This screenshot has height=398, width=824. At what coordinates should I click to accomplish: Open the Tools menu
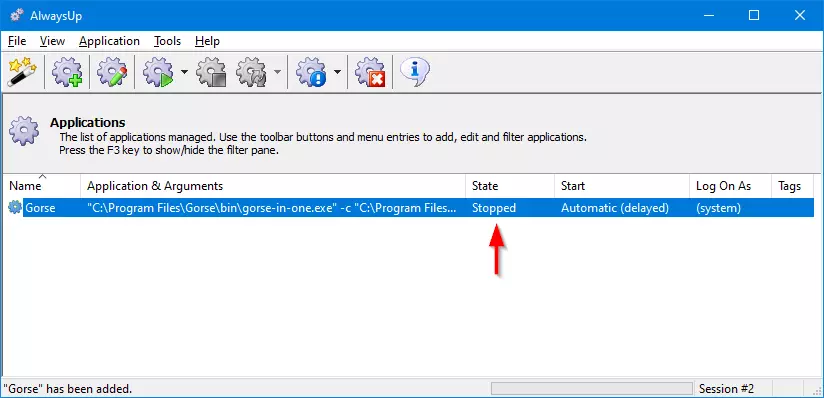(x=167, y=41)
